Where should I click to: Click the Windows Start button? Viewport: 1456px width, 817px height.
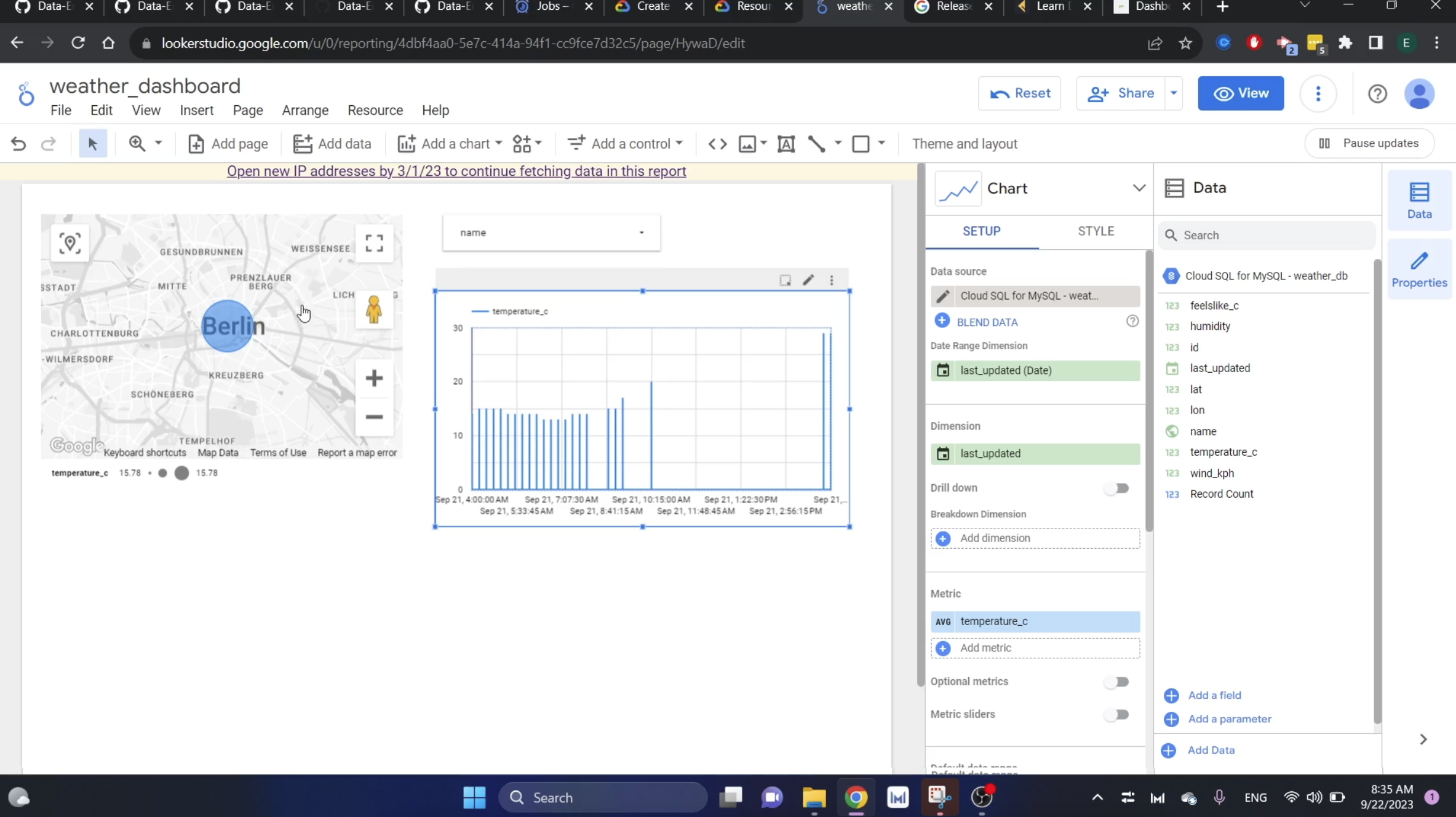click(474, 797)
